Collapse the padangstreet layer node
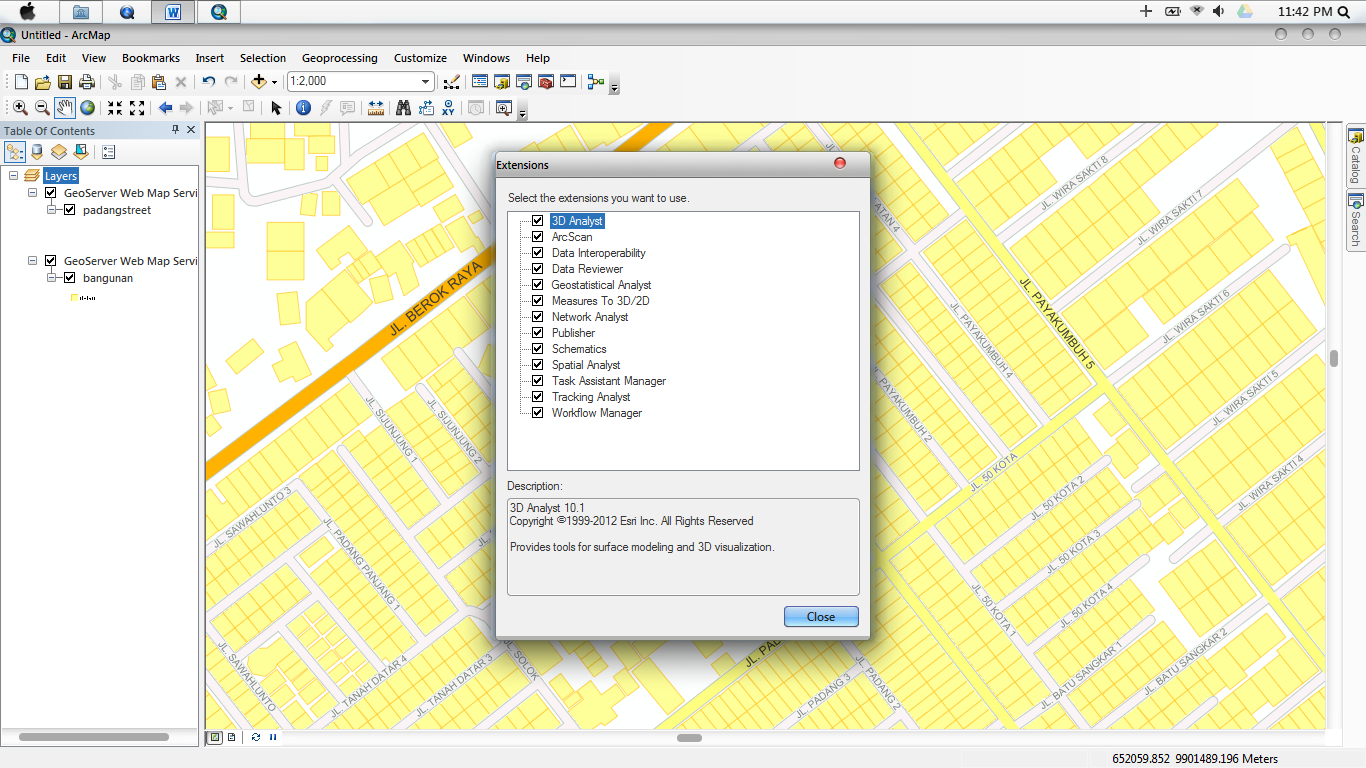This screenshot has height=768, width=1366. coord(52,210)
